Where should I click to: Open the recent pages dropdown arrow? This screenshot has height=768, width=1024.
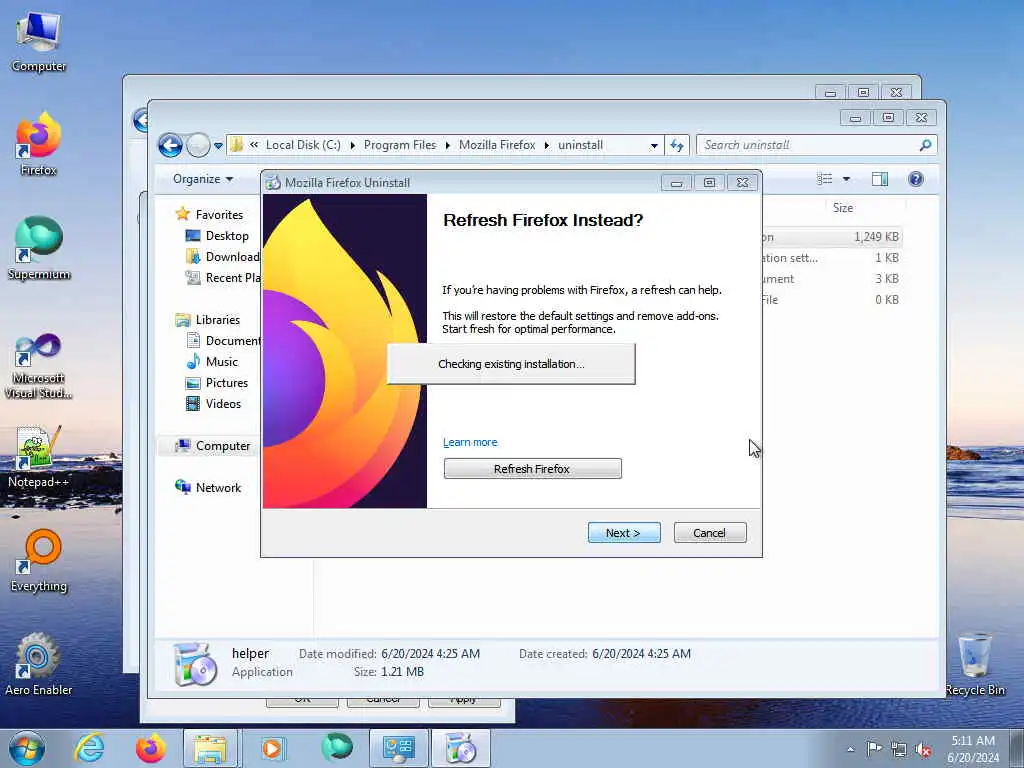click(x=218, y=145)
